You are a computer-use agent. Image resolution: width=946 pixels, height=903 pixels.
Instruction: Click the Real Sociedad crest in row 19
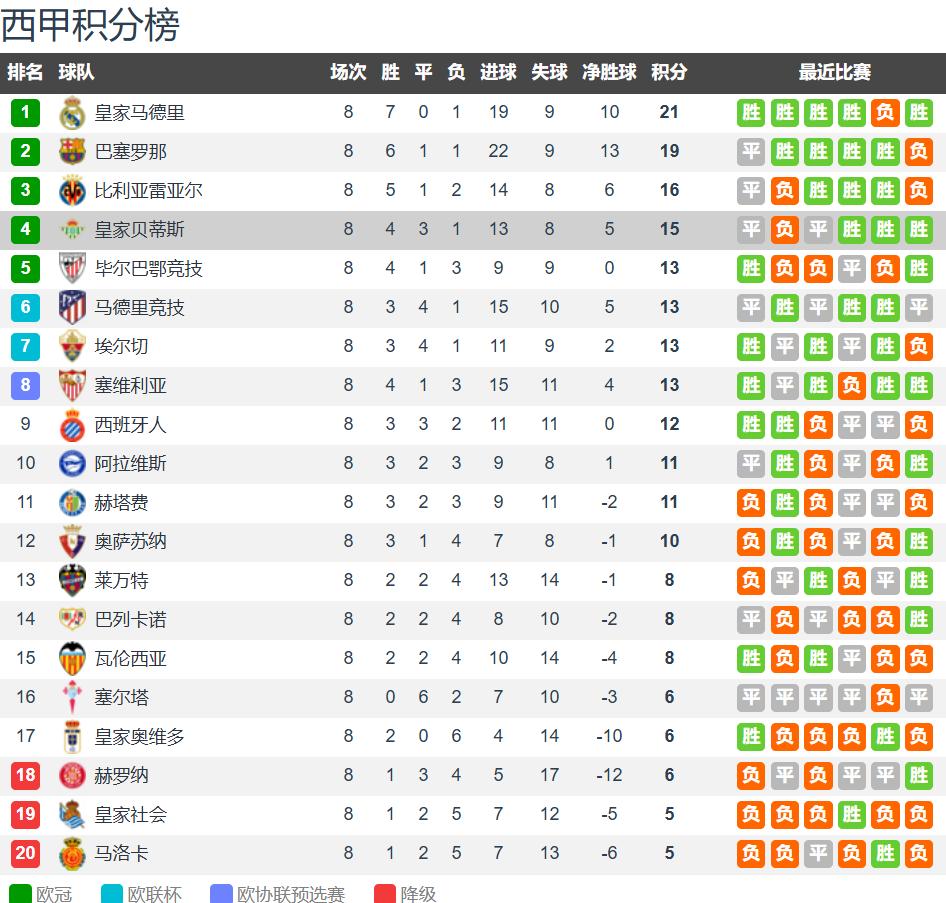click(72, 815)
